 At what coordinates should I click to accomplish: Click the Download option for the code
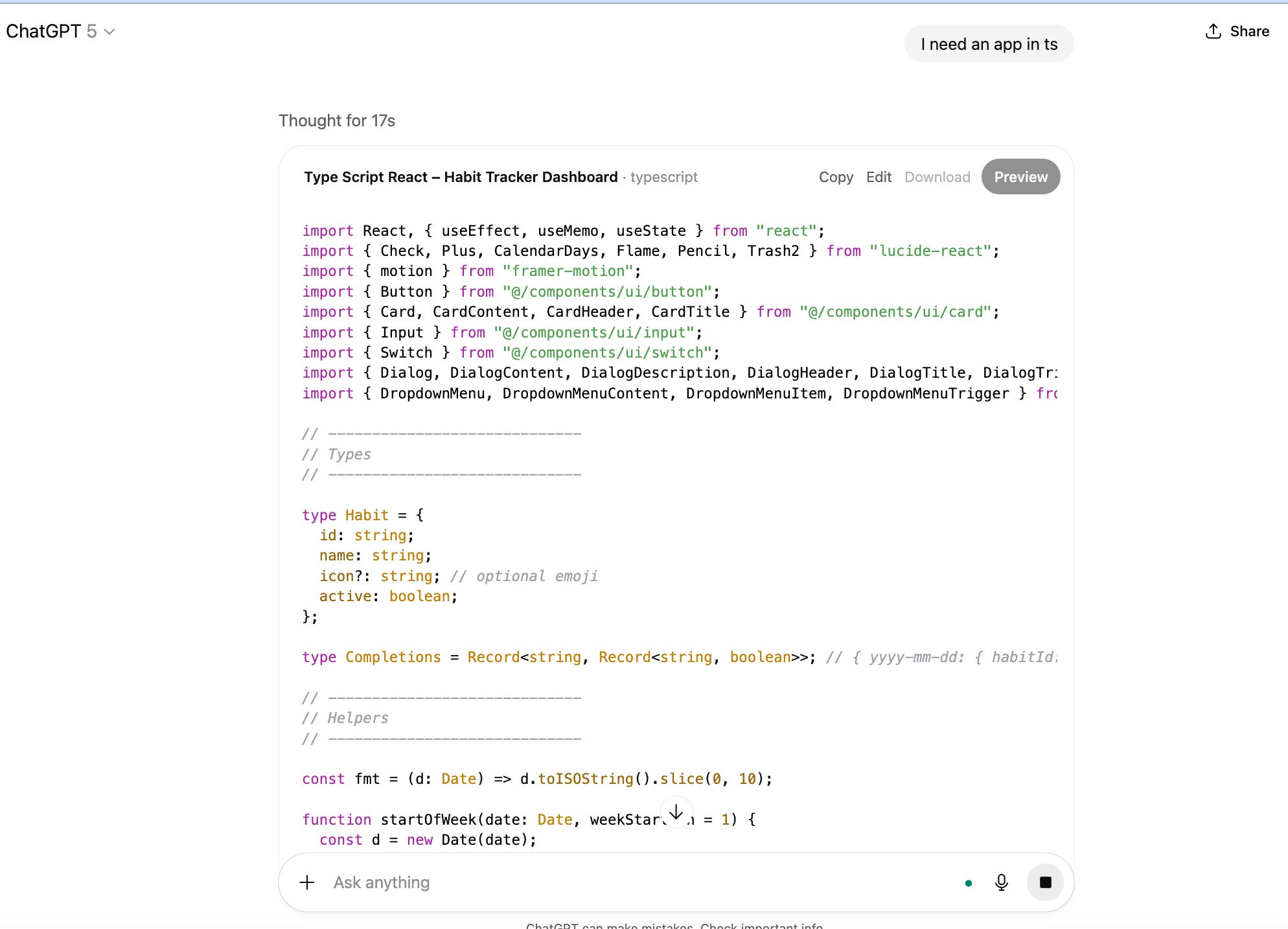[x=937, y=177]
